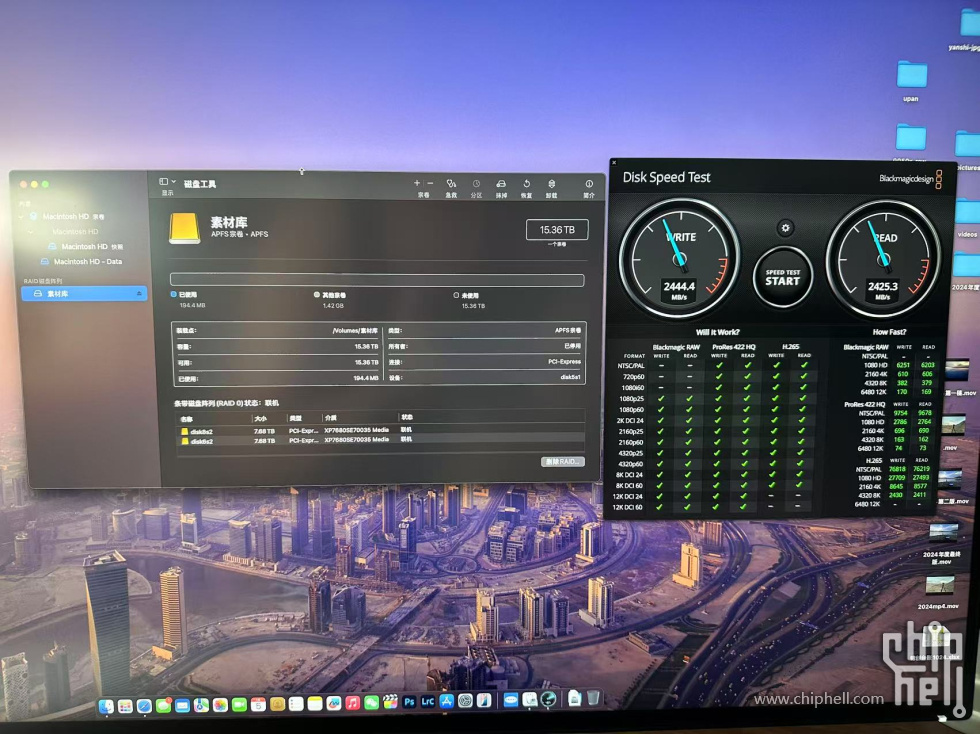Open the Info (简介) panel
Image resolution: width=980 pixels, height=734 pixels.
pyautogui.click(x=589, y=188)
